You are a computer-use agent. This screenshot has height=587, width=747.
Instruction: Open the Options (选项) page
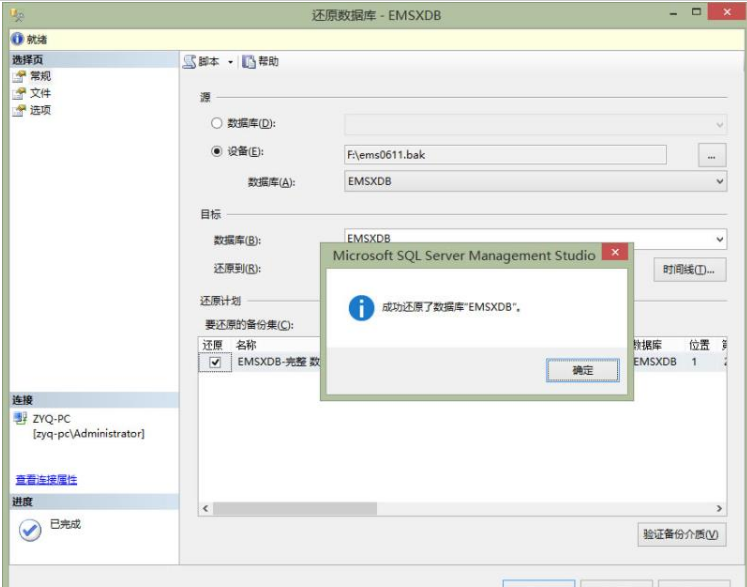[x=40, y=110]
